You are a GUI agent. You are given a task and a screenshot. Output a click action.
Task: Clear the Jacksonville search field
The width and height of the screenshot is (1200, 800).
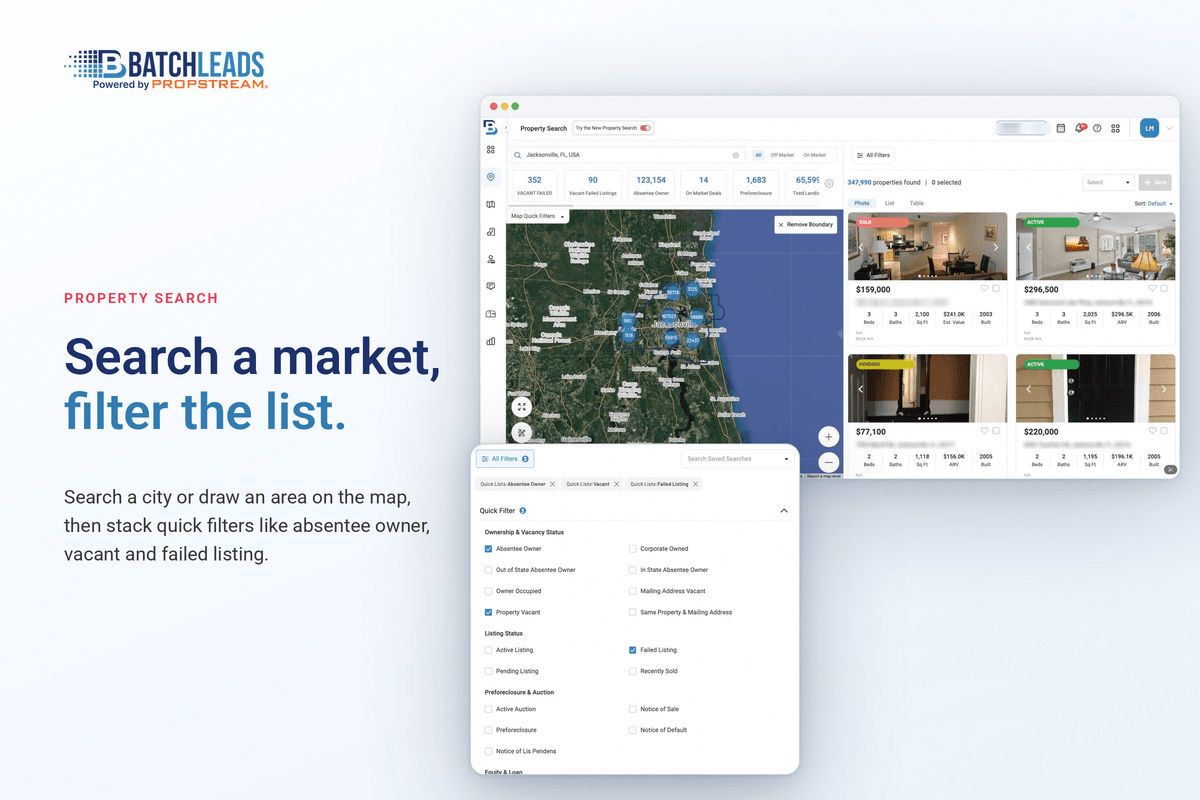[x=736, y=155]
